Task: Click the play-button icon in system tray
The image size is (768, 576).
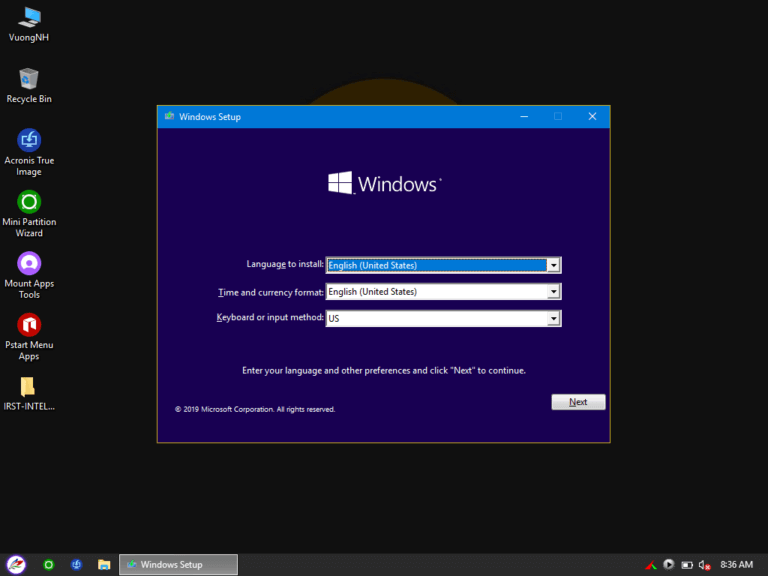Action: (x=669, y=565)
